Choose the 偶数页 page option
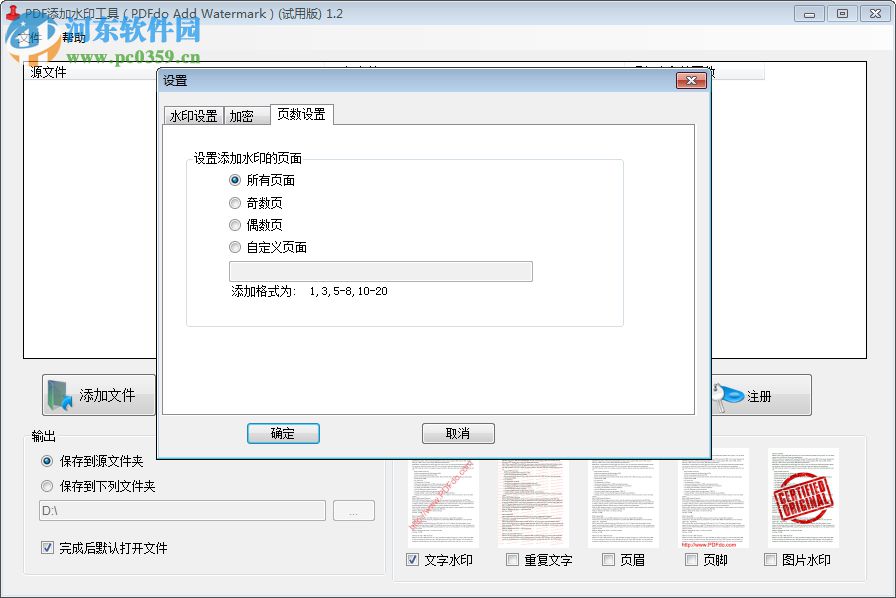This screenshot has height=598, width=896. click(x=233, y=225)
